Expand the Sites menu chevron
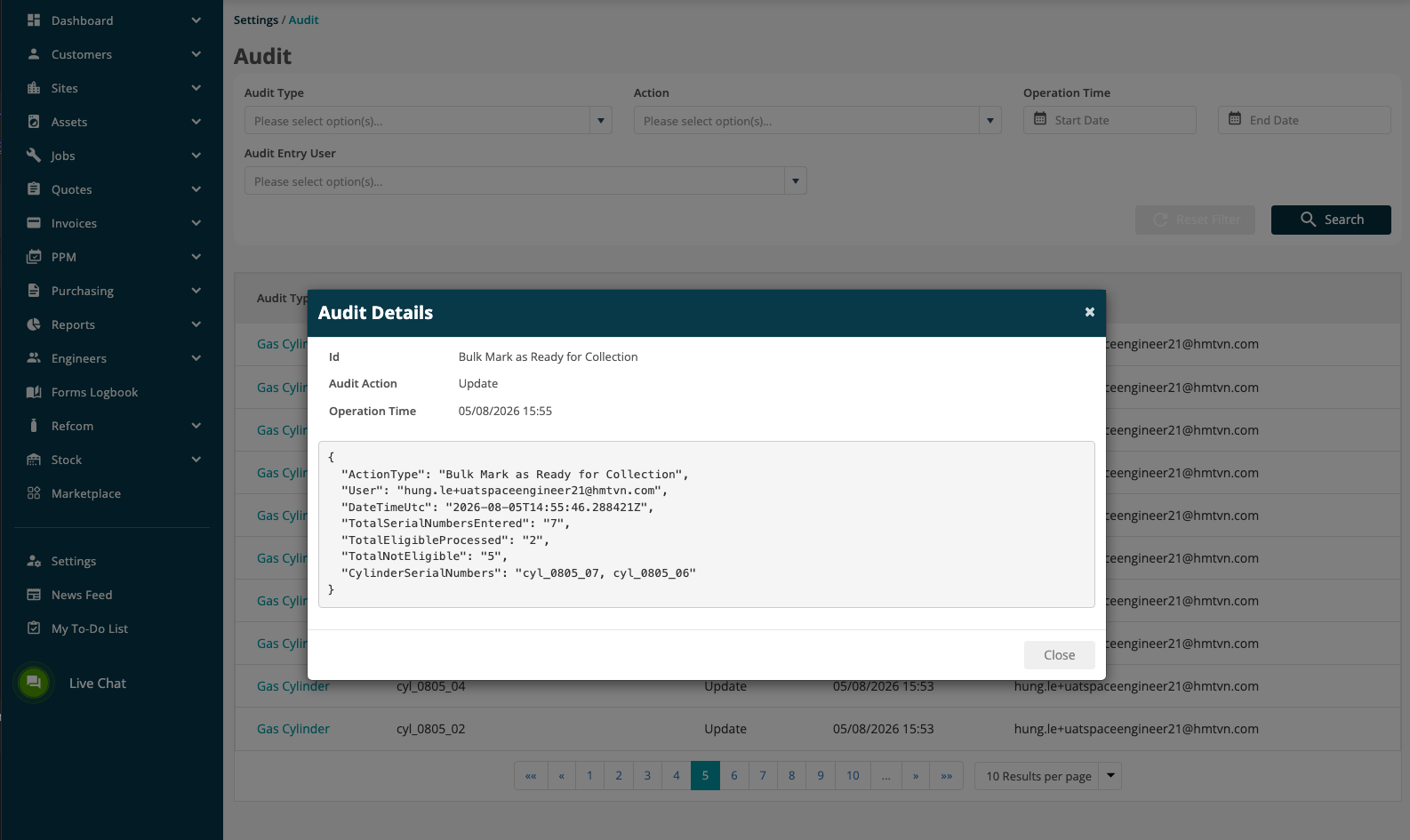Image resolution: width=1410 pixels, height=840 pixels. pyautogui.click(x=196, y=87)
